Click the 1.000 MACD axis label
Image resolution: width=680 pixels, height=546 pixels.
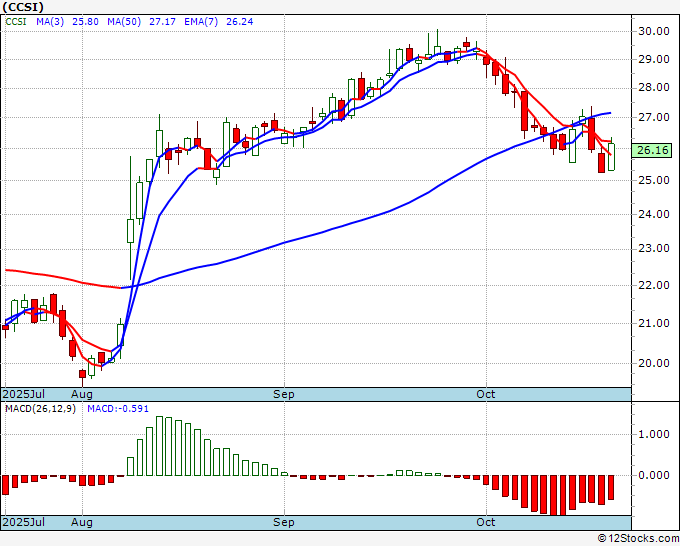[x=654, y=435]
